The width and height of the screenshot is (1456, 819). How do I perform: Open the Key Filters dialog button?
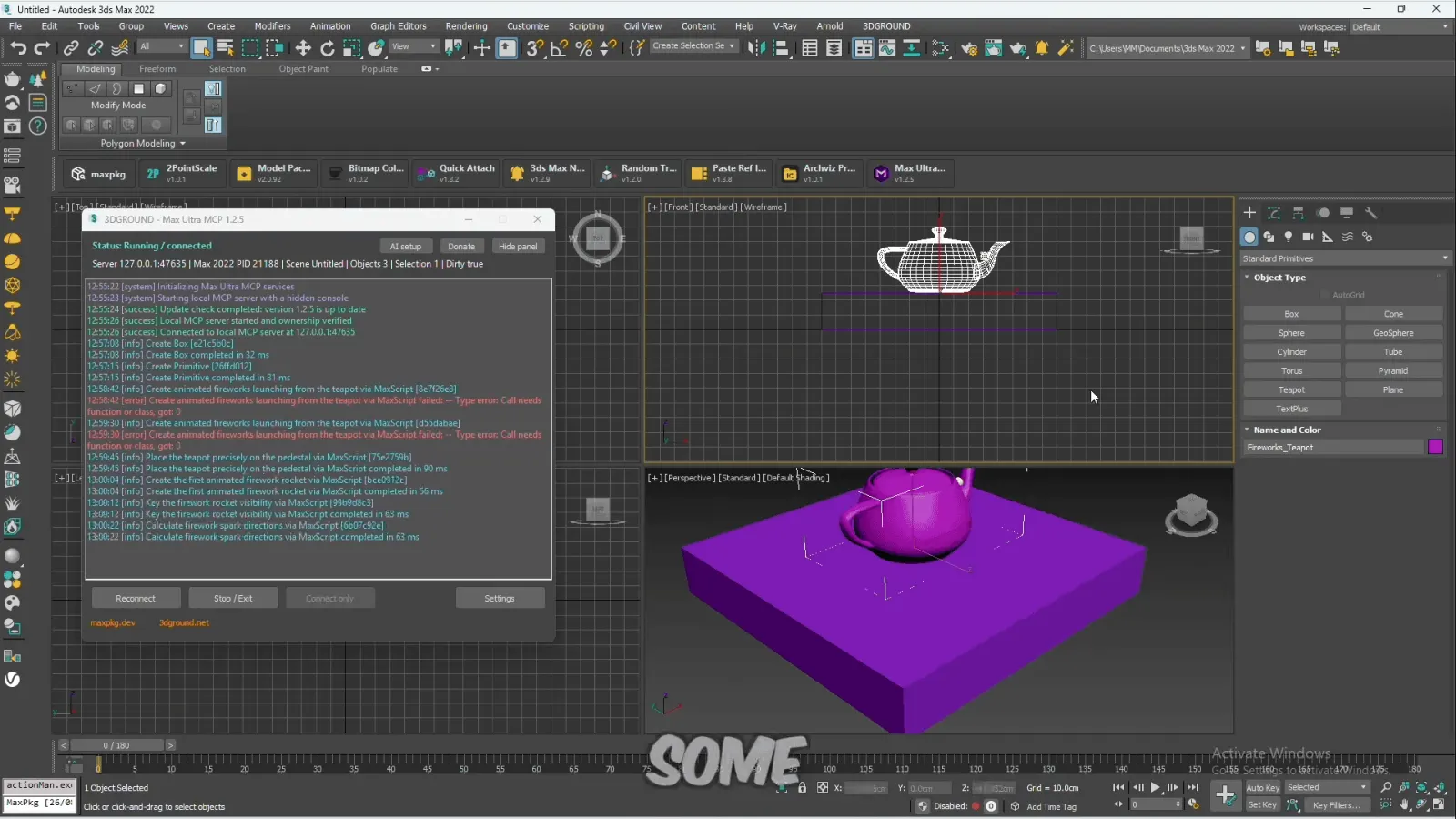(1336, 804)
